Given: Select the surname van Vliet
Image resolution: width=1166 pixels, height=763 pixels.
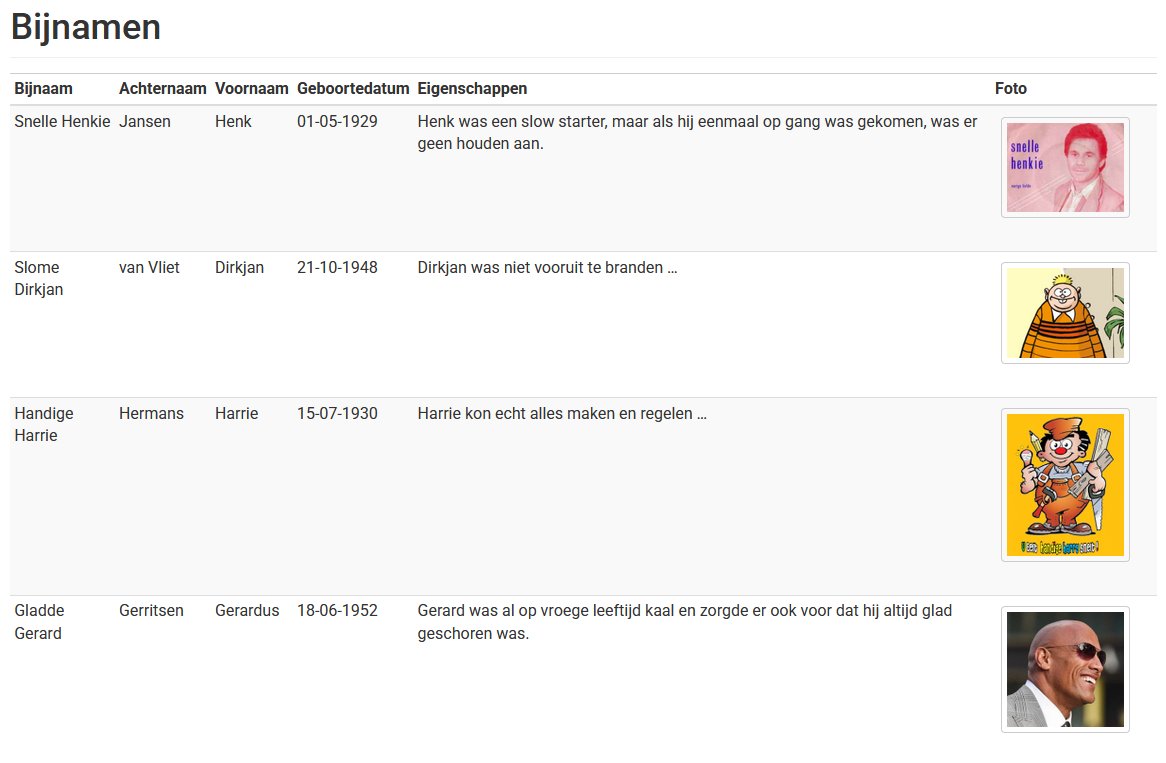Looking at the screenshot, I should 149,268.
